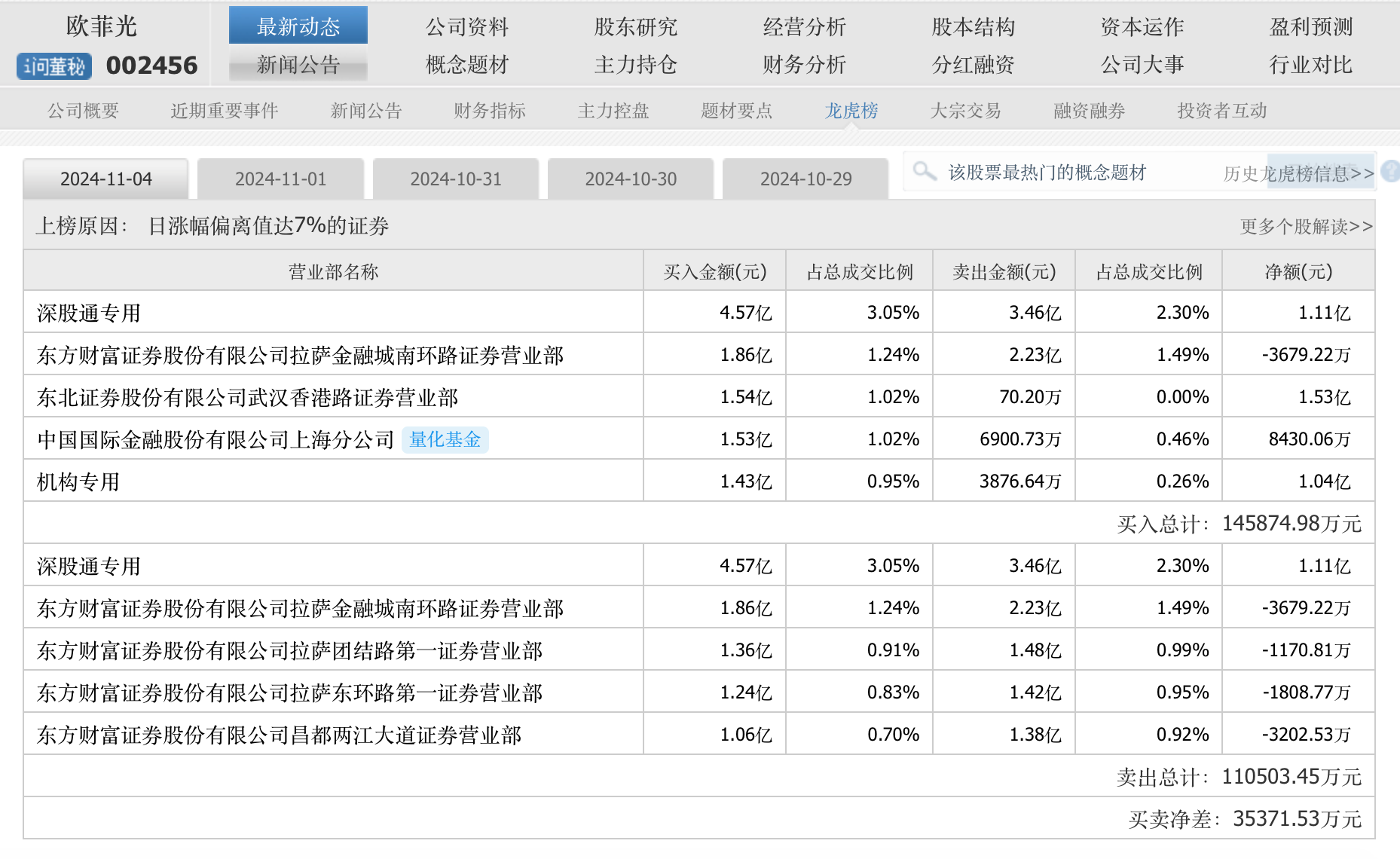This screenshot has width=1400, height=859.
Task: Open the 新闻公告 main navigation tab
Action: point(298,65)
